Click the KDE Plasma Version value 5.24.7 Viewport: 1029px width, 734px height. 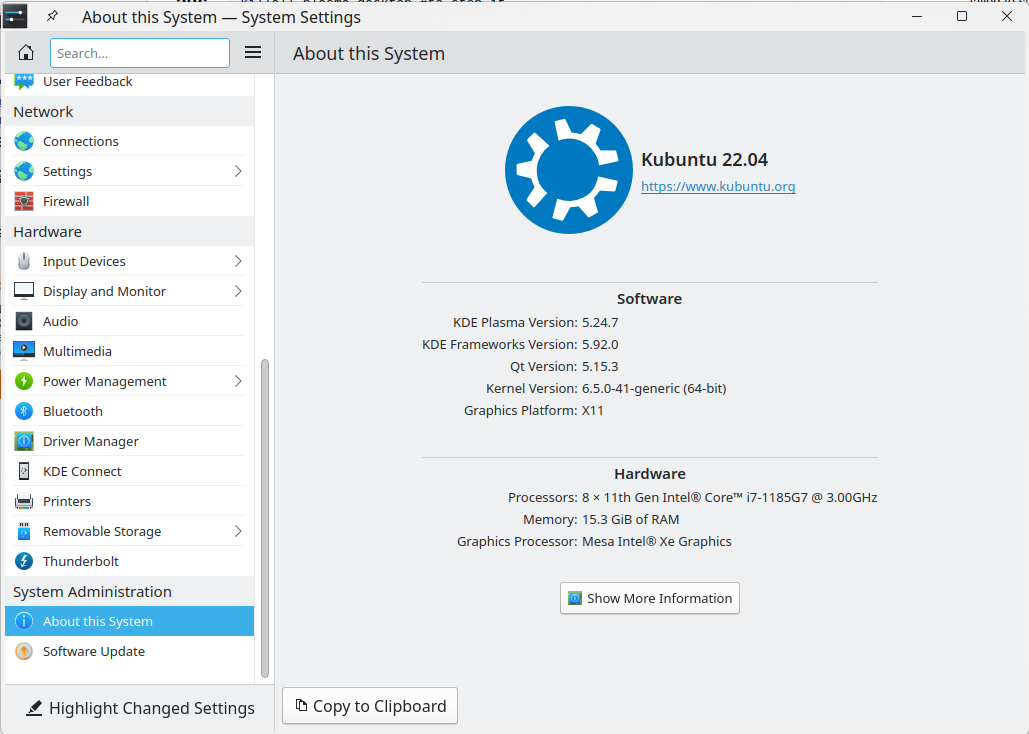600,322
